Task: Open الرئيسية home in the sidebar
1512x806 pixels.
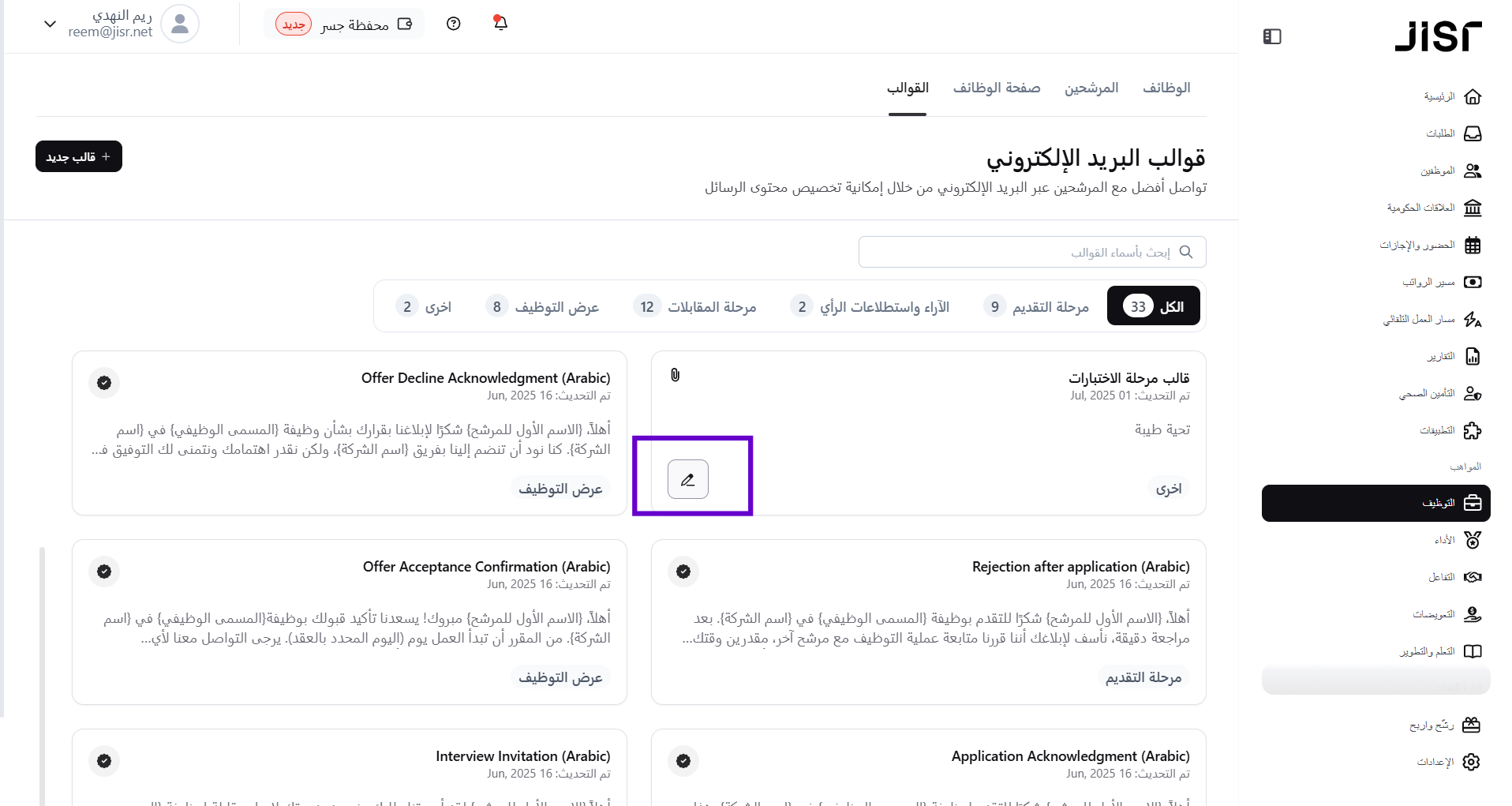Action: (1451, 97)
